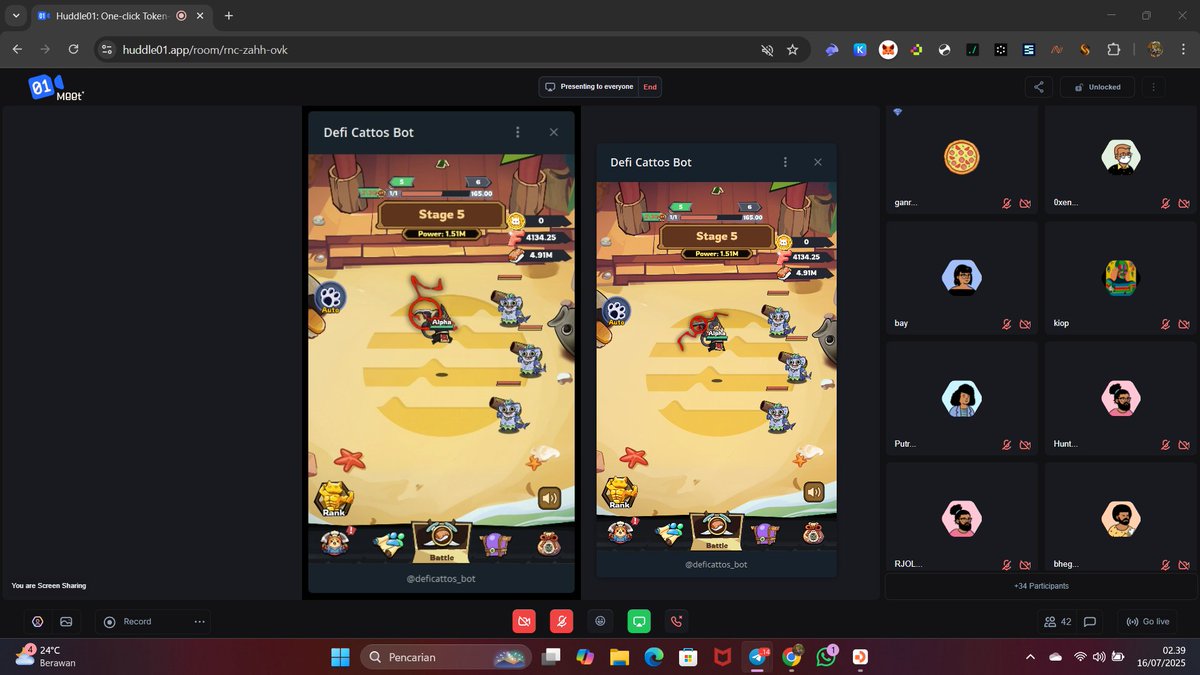Switch to the Huddle01 browser tab
The height and width of the screenshot is (675, 1200).
(x=112, y=16)
